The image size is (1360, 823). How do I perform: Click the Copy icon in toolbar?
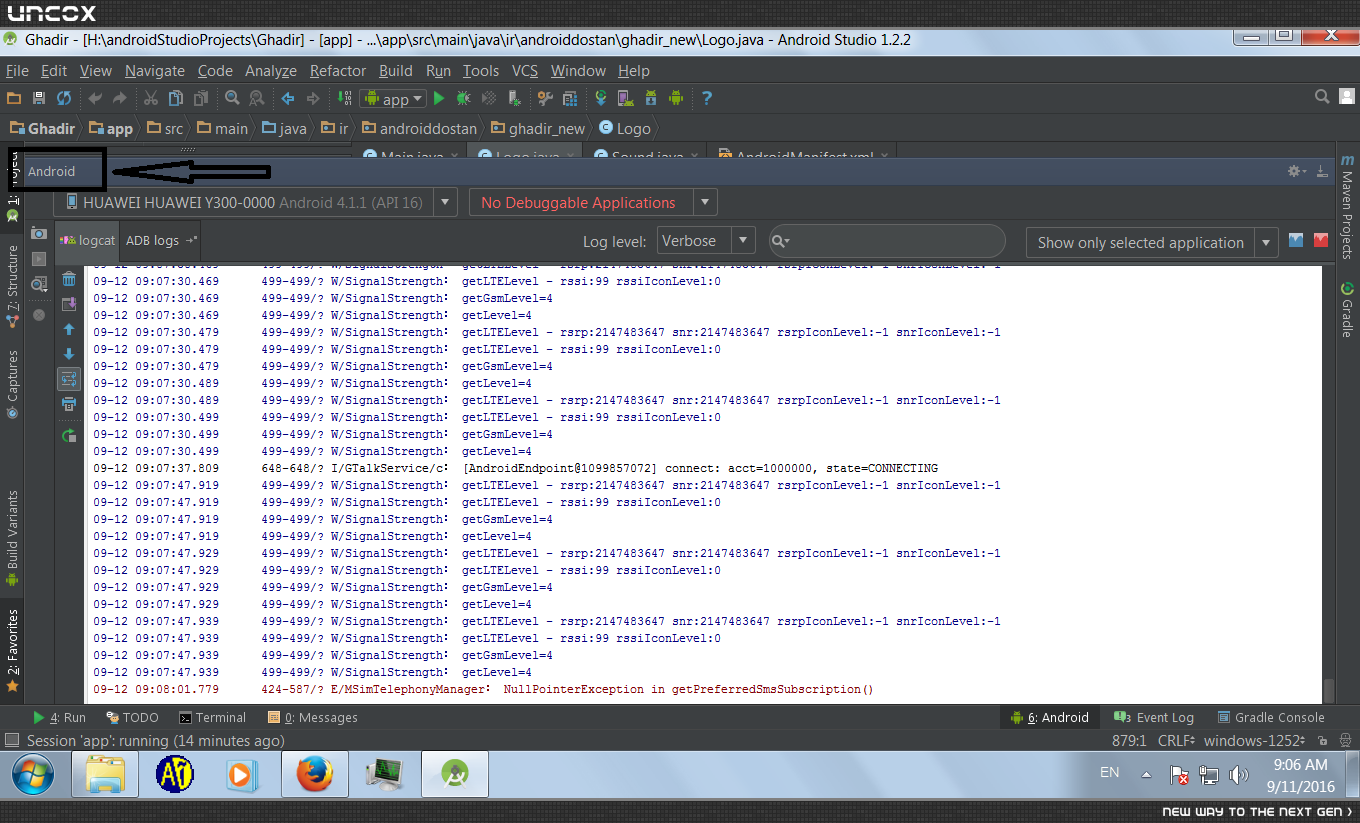coord(176,98)
